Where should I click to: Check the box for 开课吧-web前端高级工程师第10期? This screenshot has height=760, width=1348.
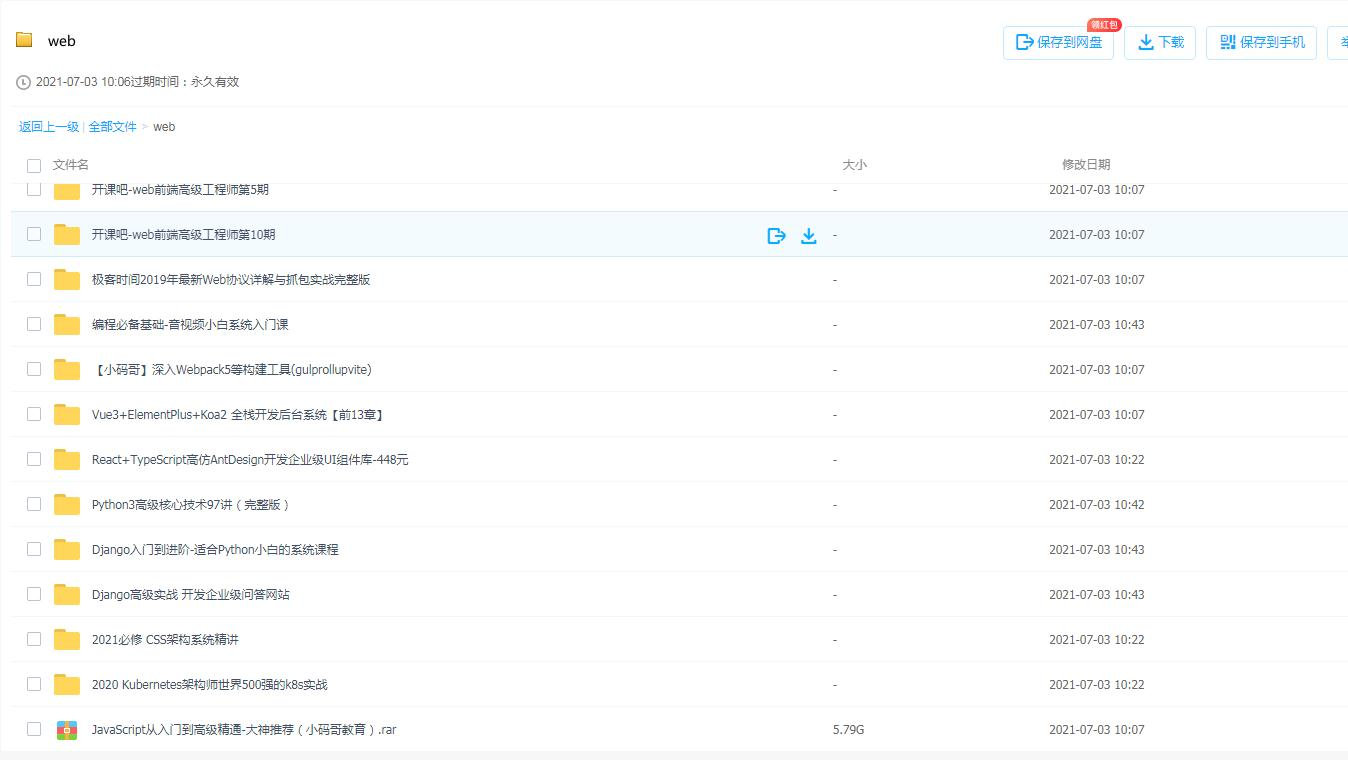click(34, 234)
